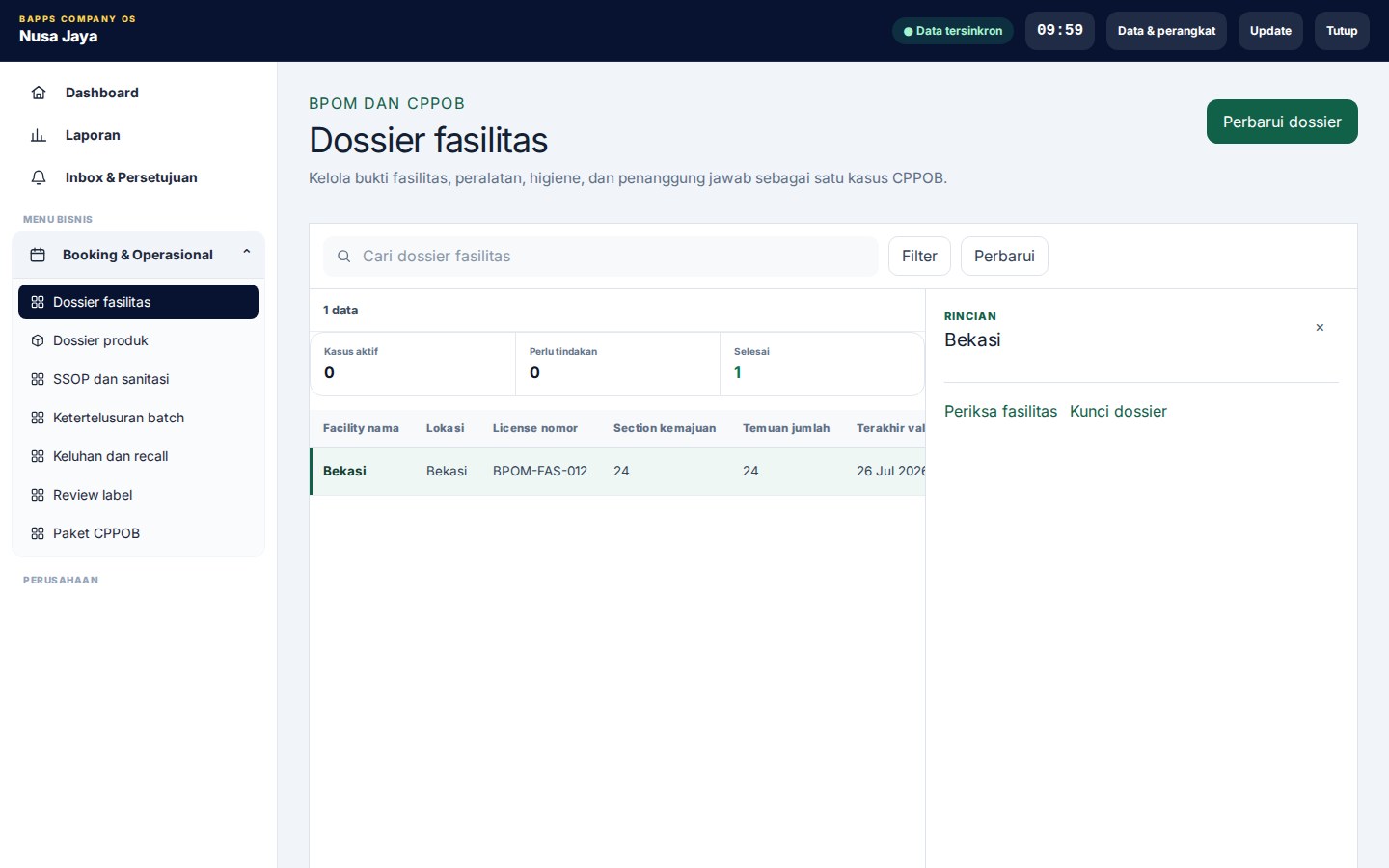Click the search magnifier icon

pos(343,257)
